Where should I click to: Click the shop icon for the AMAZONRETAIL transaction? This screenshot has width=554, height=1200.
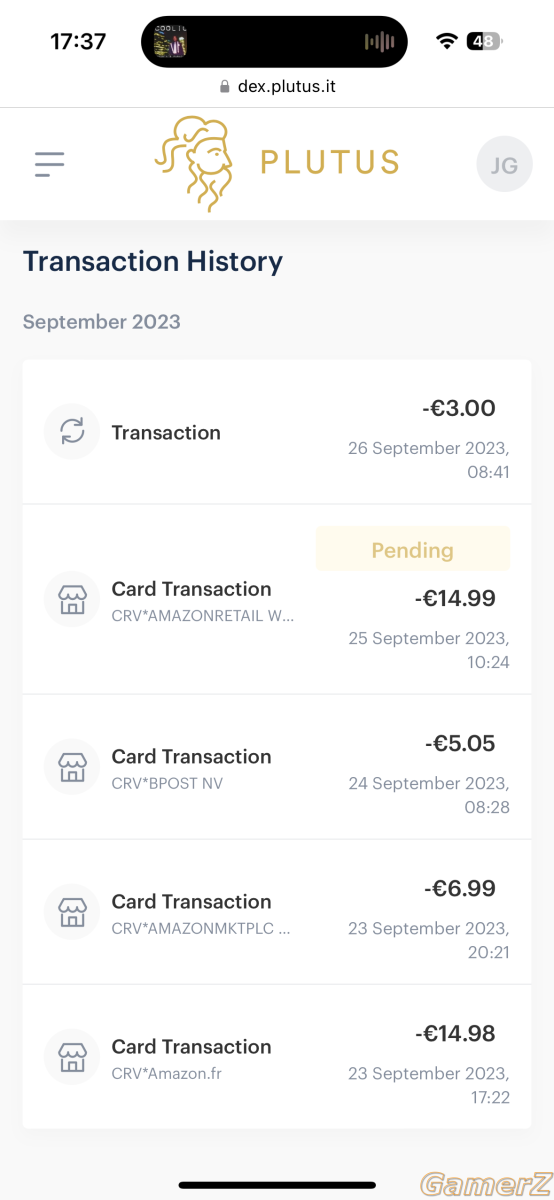point(72,600)
